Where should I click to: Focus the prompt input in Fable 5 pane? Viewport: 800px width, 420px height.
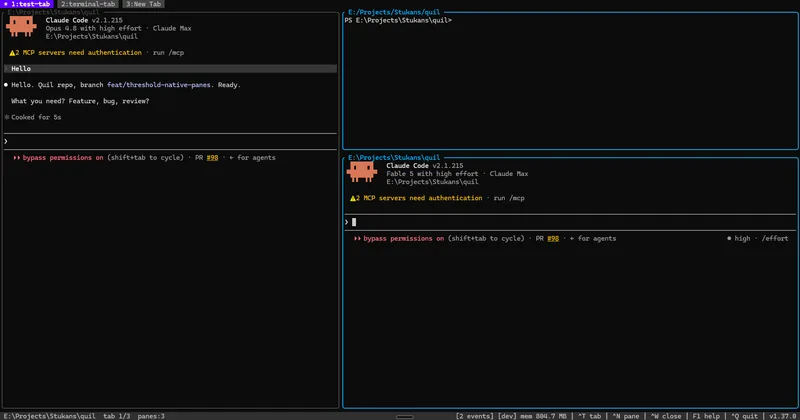tap(570, 222)
